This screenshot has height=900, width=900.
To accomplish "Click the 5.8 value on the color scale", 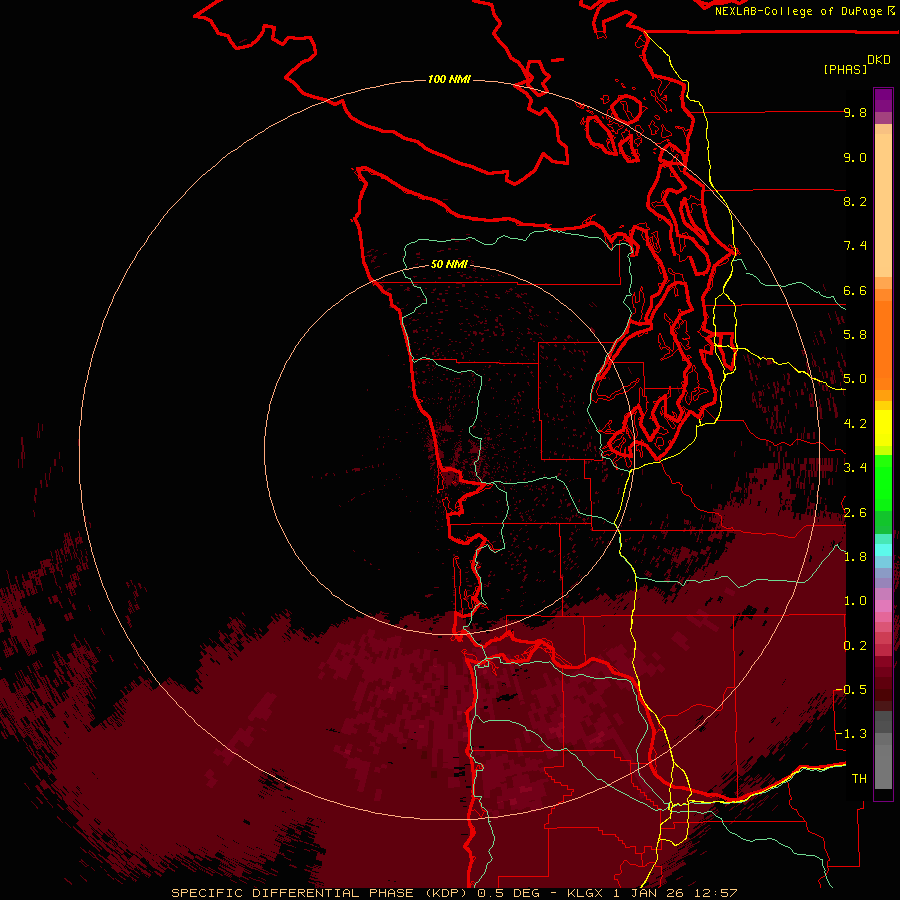I will point(855,335).
